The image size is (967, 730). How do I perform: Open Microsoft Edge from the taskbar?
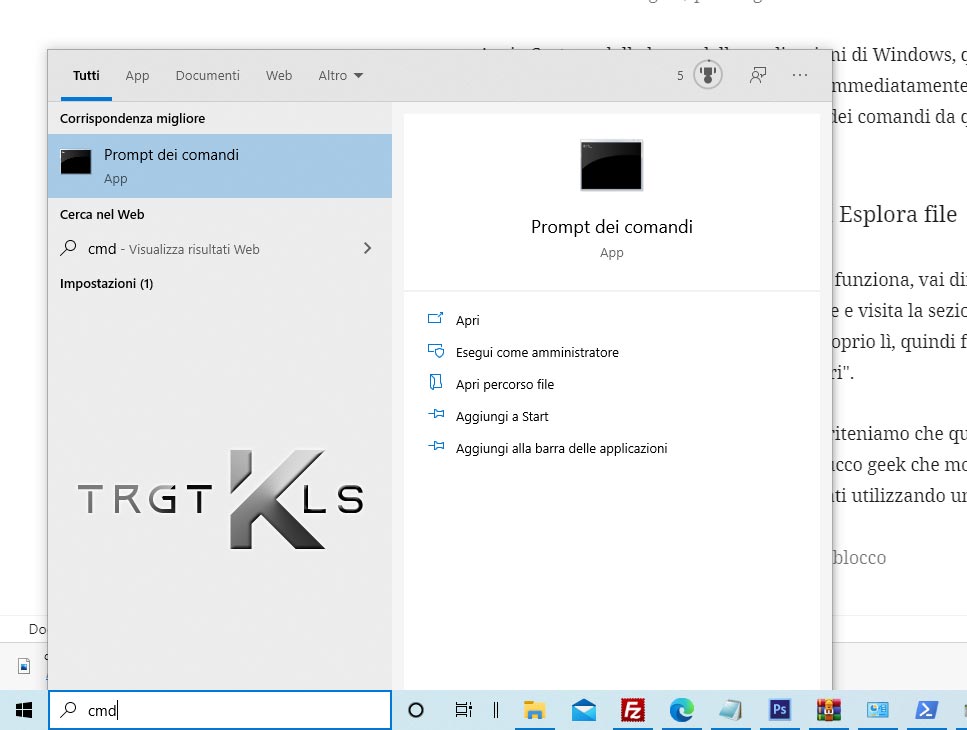coord(681,710)
